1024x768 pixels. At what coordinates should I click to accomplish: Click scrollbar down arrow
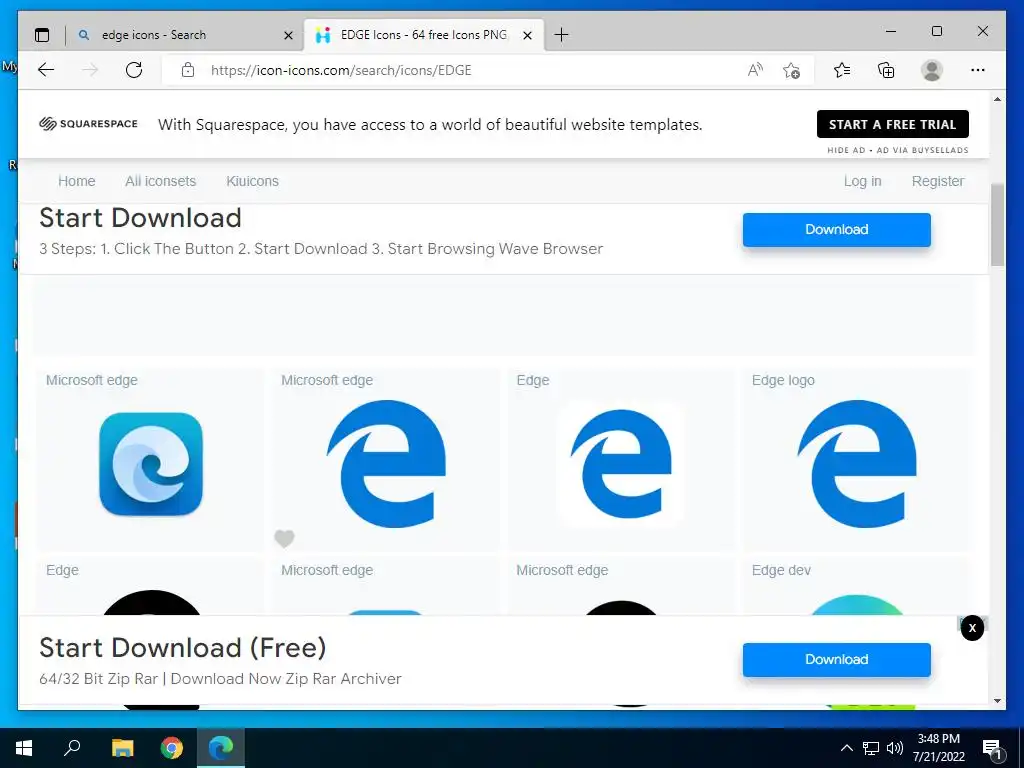coord(997,701)
